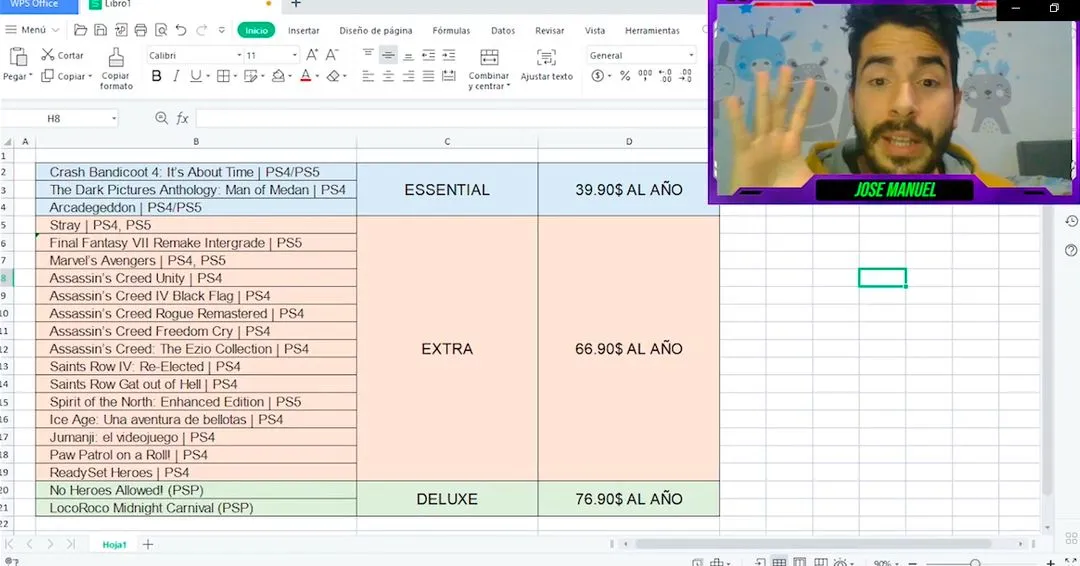Toggle justify alignment
The height and width of the screenshot is (566, 1080).
tap(428, 76)
